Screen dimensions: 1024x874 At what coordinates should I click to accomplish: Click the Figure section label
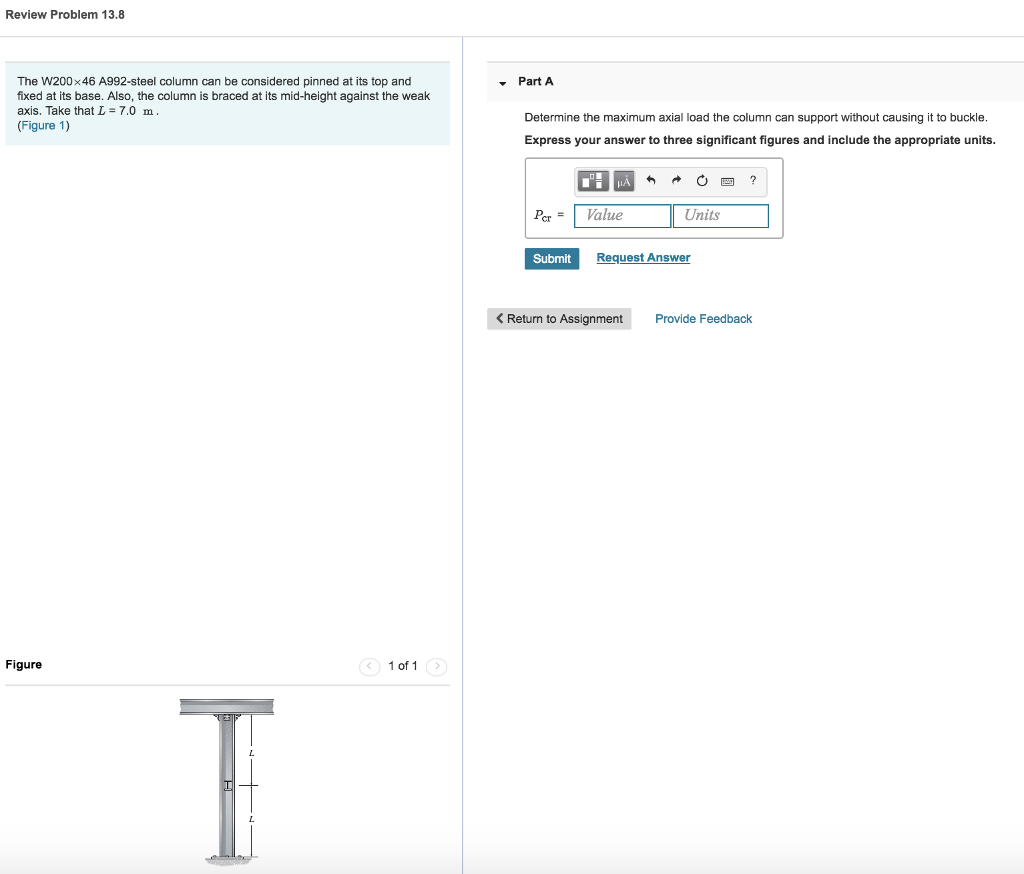pyautogui.click(x=23, y=664)
